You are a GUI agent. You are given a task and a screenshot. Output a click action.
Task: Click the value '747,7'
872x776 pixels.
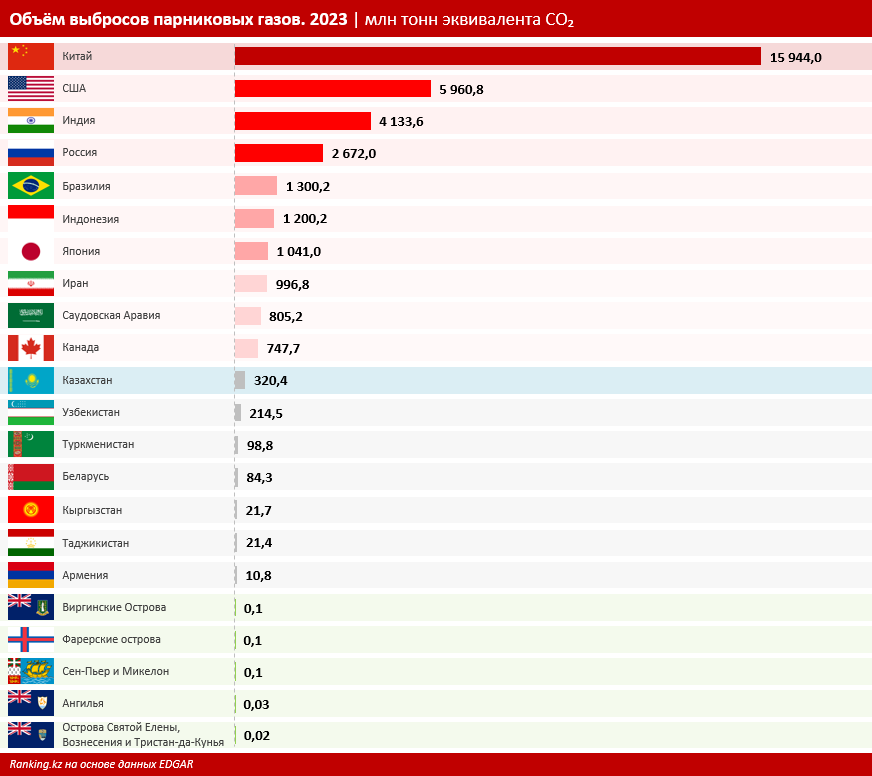click(283, 348)
